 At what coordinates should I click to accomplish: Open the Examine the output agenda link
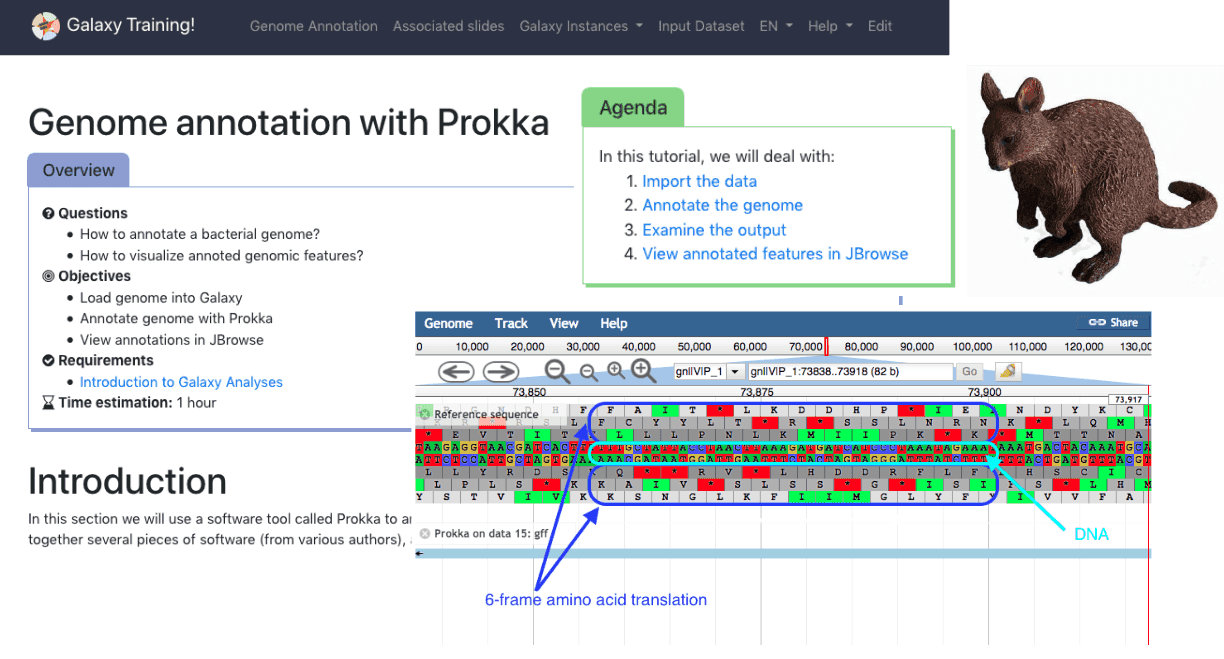(714, 230)
